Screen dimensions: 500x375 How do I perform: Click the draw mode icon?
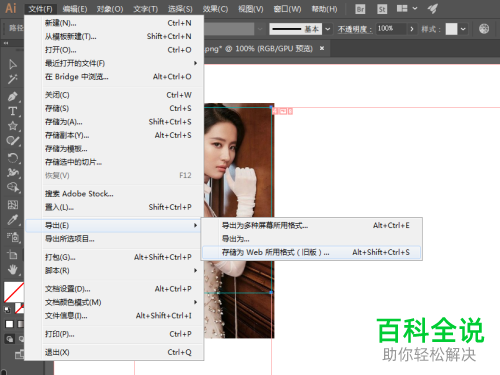click(x=9, y=339)
